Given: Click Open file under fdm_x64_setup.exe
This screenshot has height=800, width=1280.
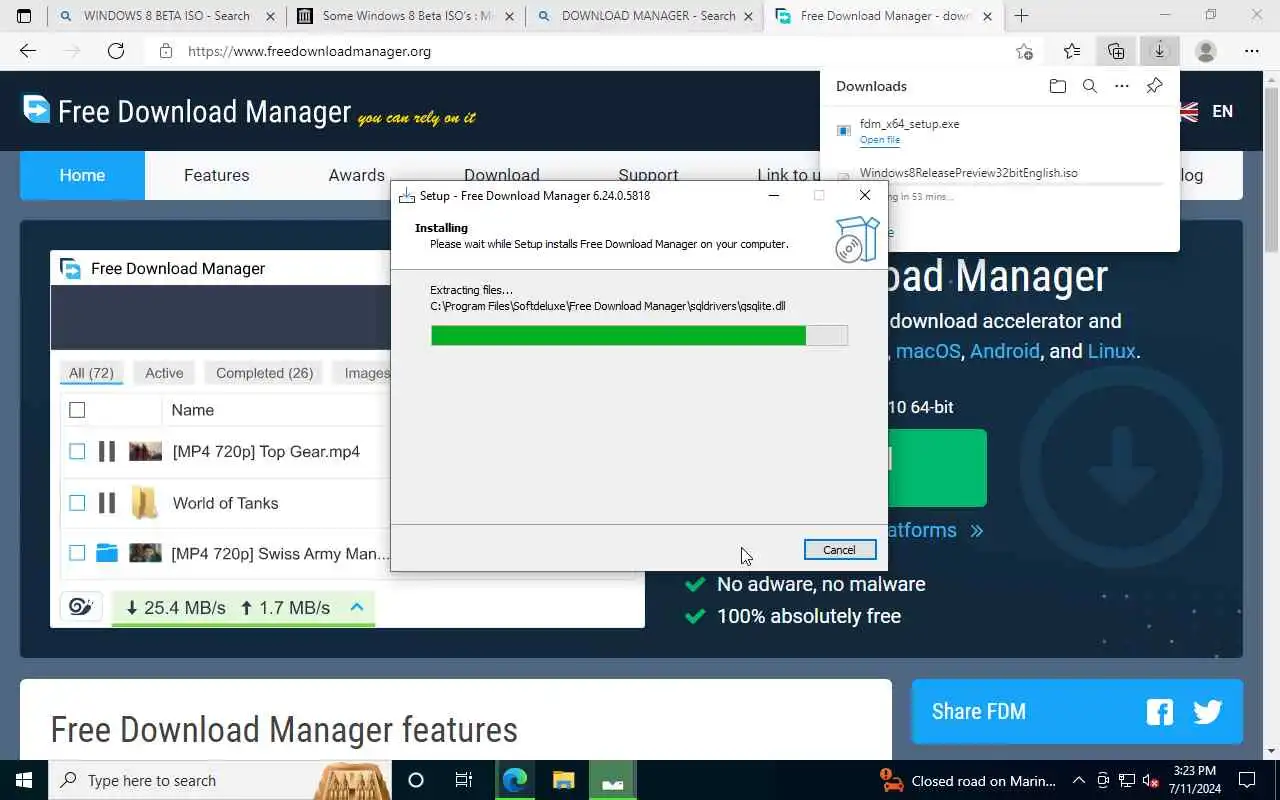Looking at the screenshot, I should pos(880,140).
